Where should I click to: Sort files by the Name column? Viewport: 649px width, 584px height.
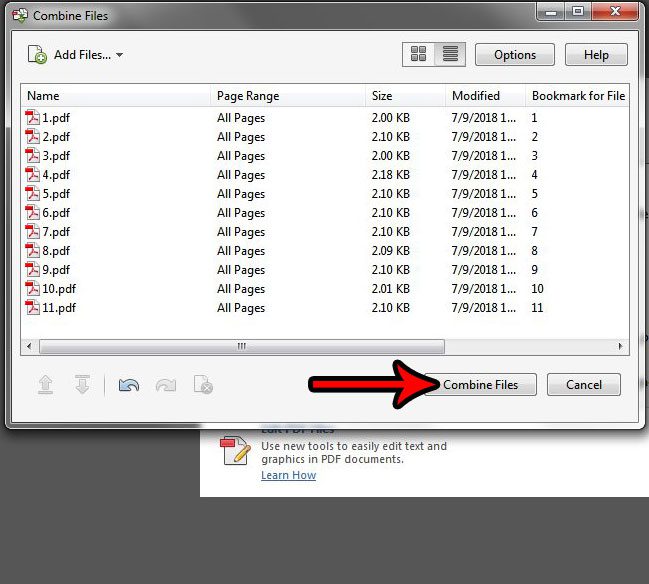point(115,96)
